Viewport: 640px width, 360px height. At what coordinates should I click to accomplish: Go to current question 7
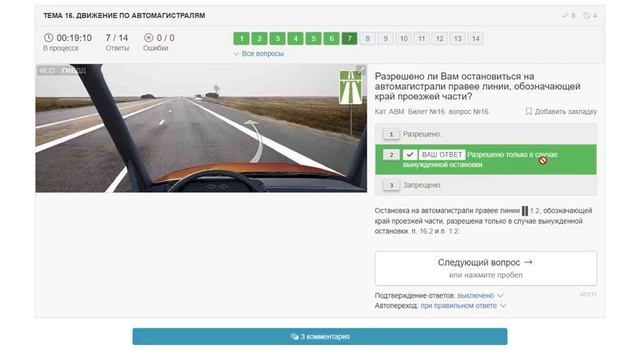349,39
